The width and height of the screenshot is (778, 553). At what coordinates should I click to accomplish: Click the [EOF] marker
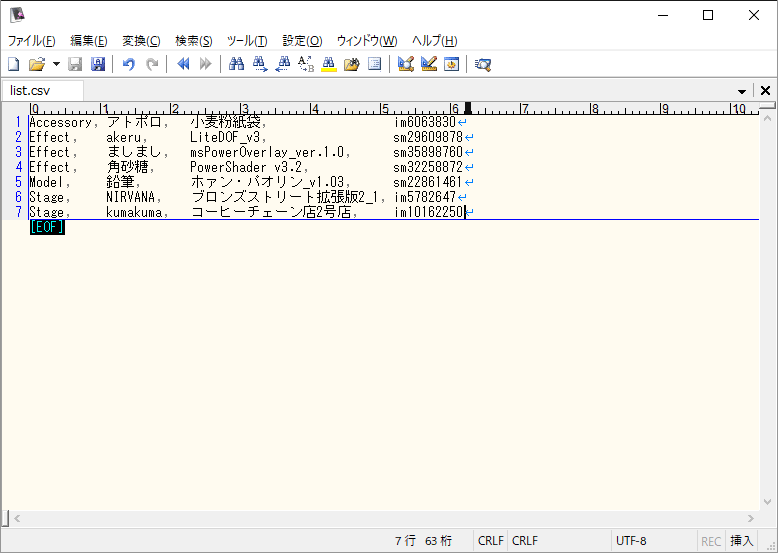tap(47, 227)
